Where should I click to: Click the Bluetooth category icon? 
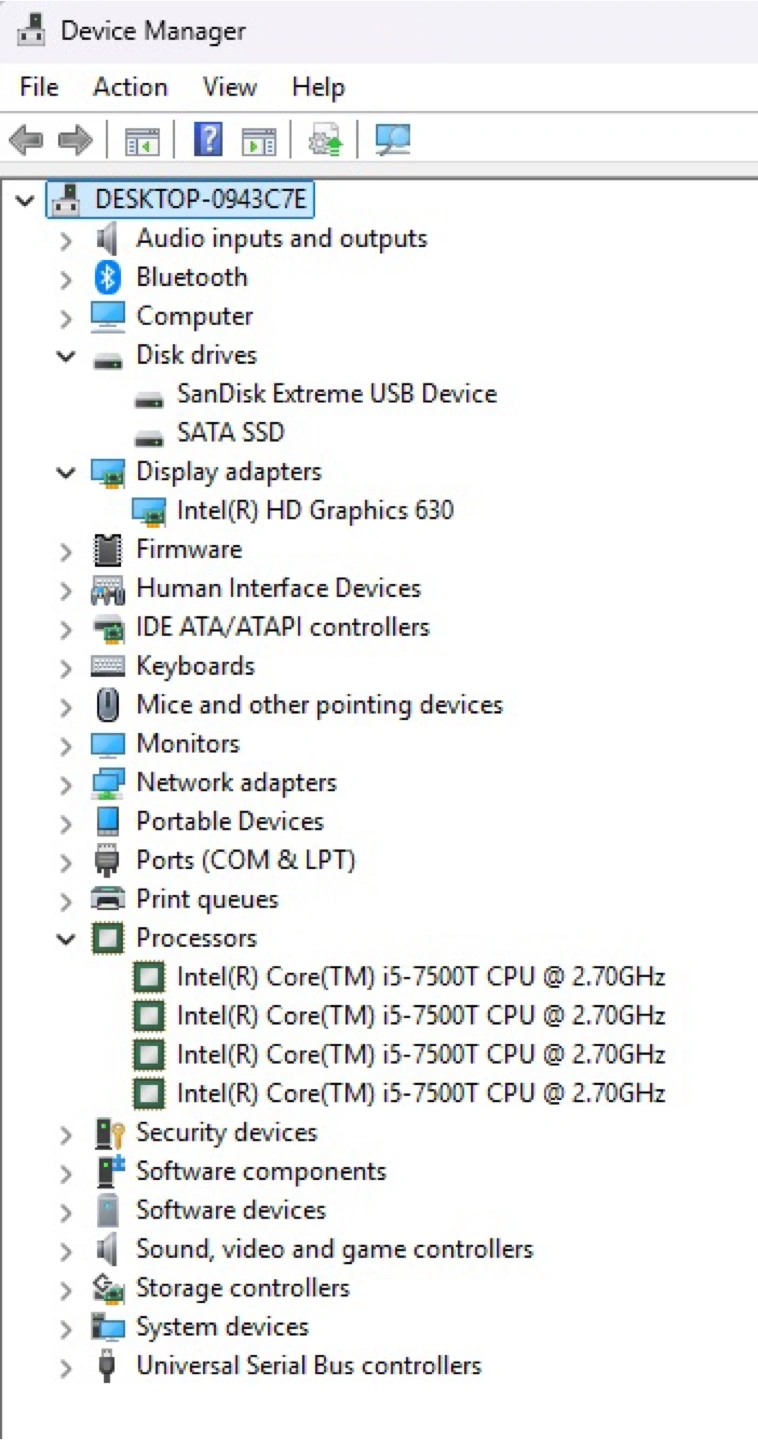(x=108, y=277)
